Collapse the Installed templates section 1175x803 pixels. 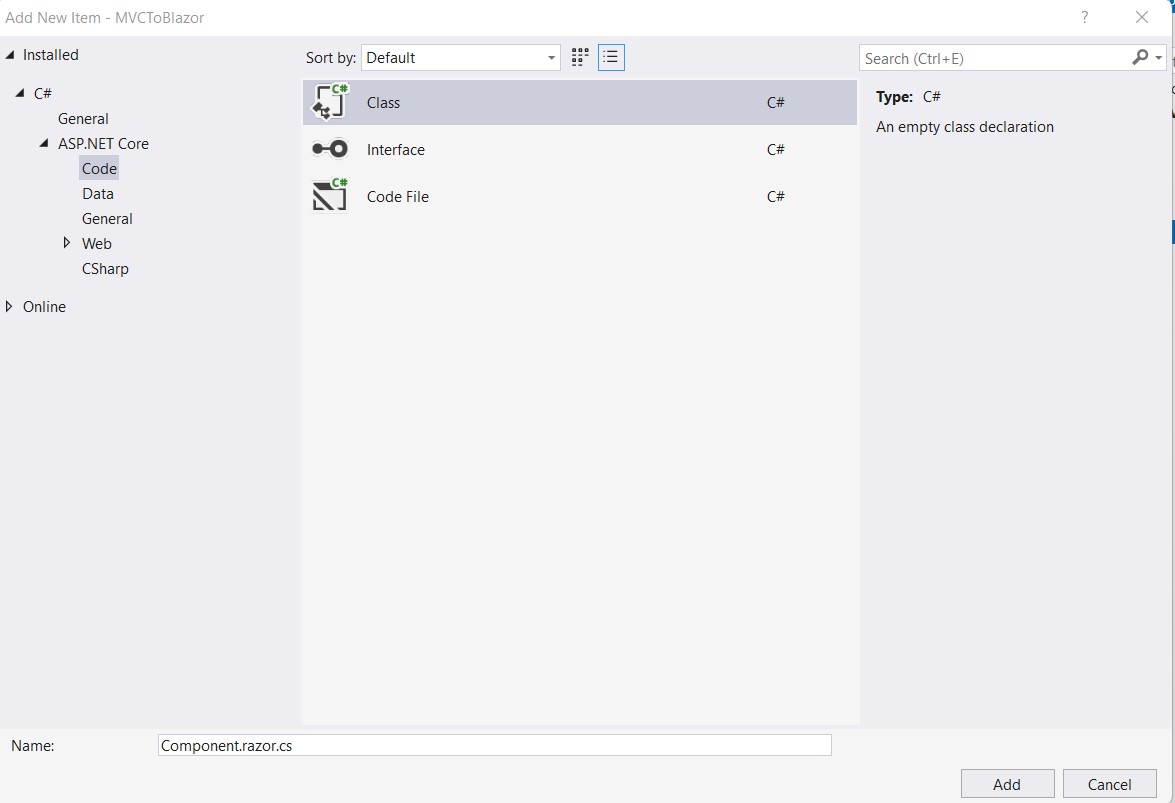tap(9, 54)
